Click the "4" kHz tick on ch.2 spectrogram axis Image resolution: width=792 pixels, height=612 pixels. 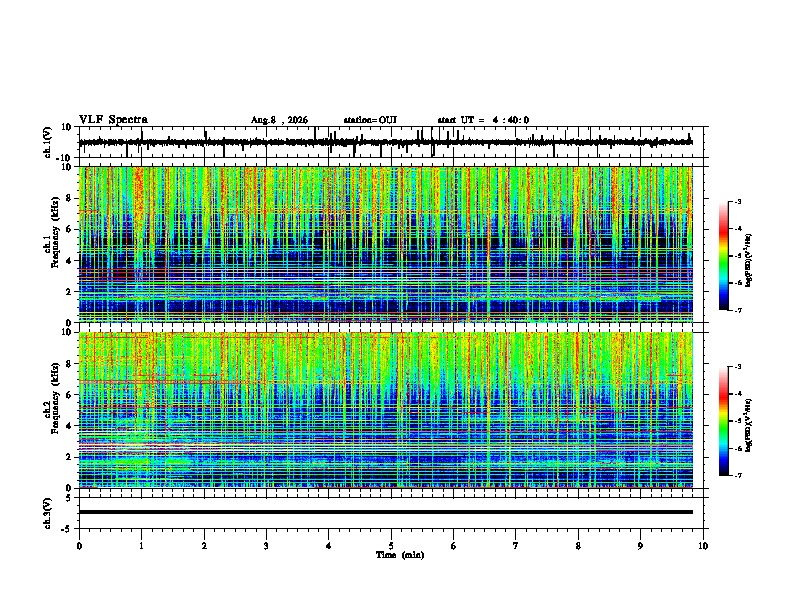[70, 426]
